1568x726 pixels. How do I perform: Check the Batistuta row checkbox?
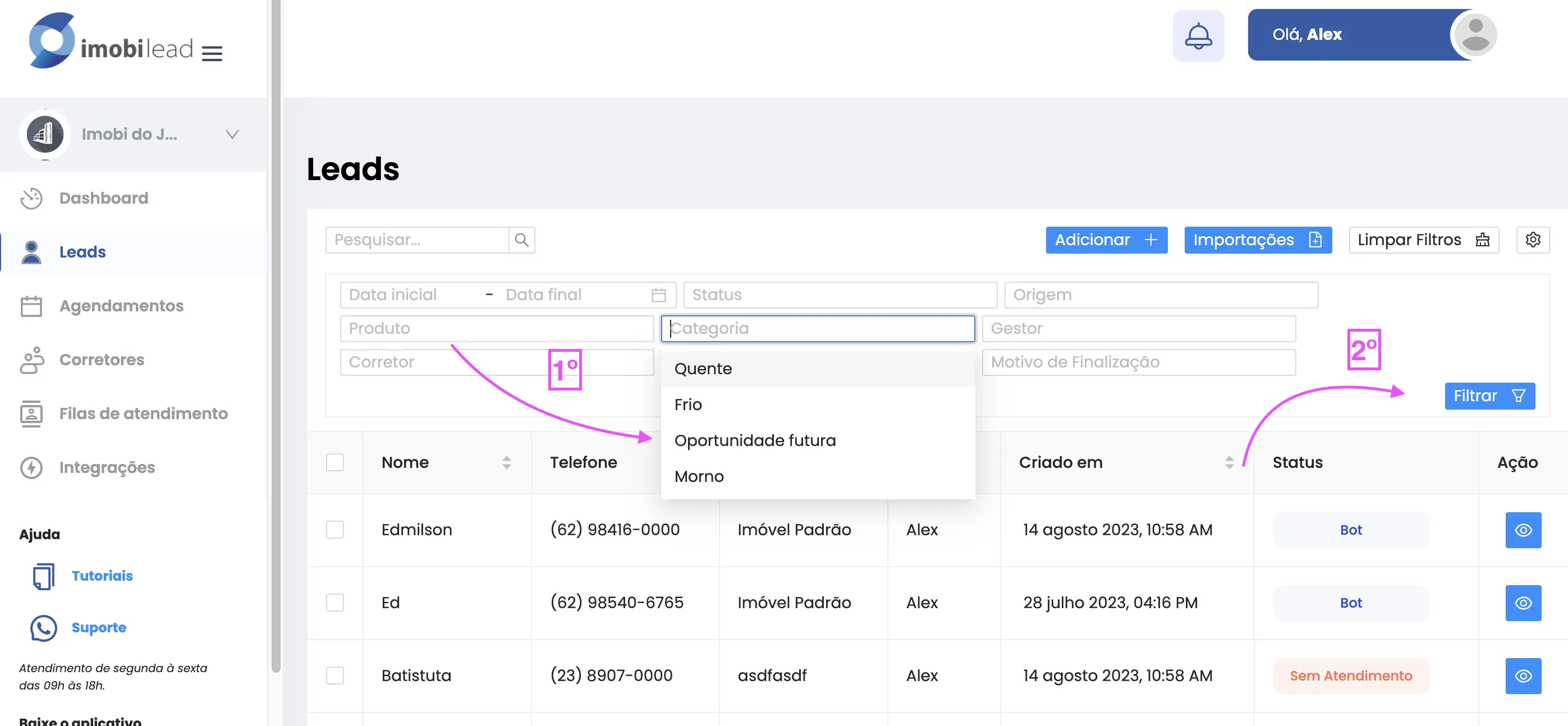point(335,676)
